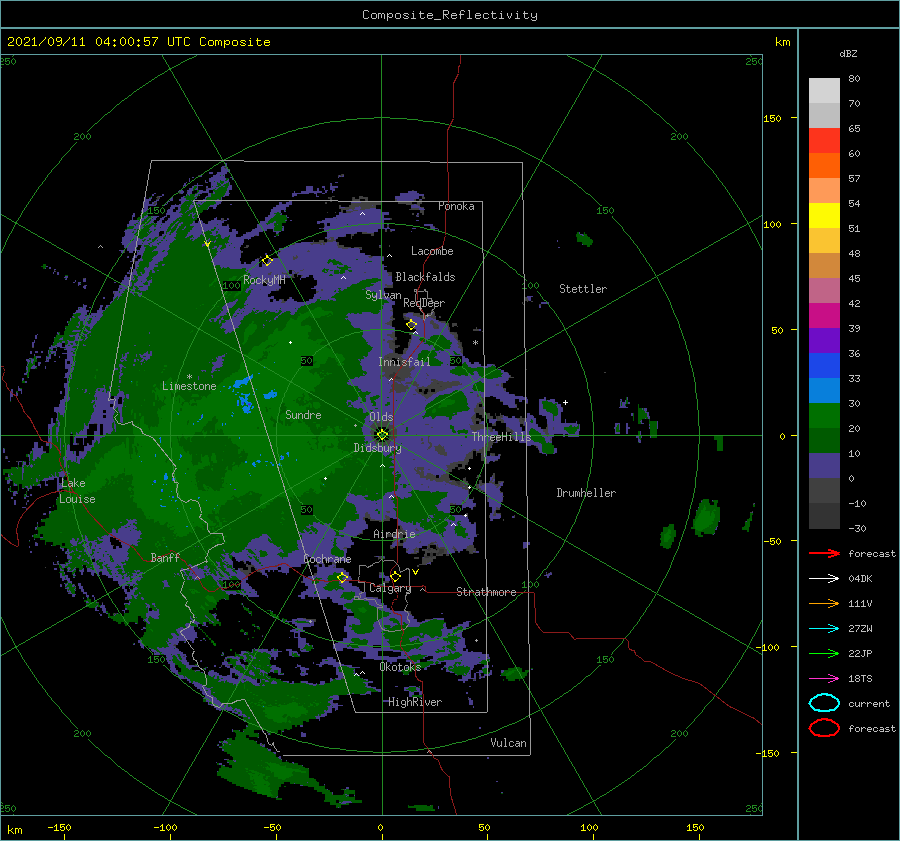The height and width of the screenshot is (841, 900).
Task: Click the Didsbury label
Action: click(377, 448)
